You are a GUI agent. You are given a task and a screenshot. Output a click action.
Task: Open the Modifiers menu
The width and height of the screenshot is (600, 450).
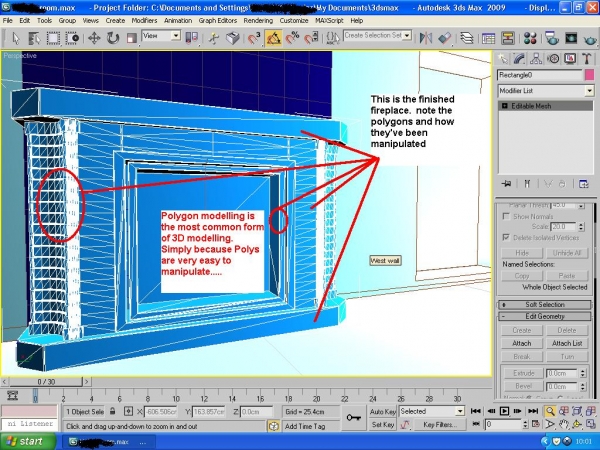pyautogui.click(x=144, y=21)
